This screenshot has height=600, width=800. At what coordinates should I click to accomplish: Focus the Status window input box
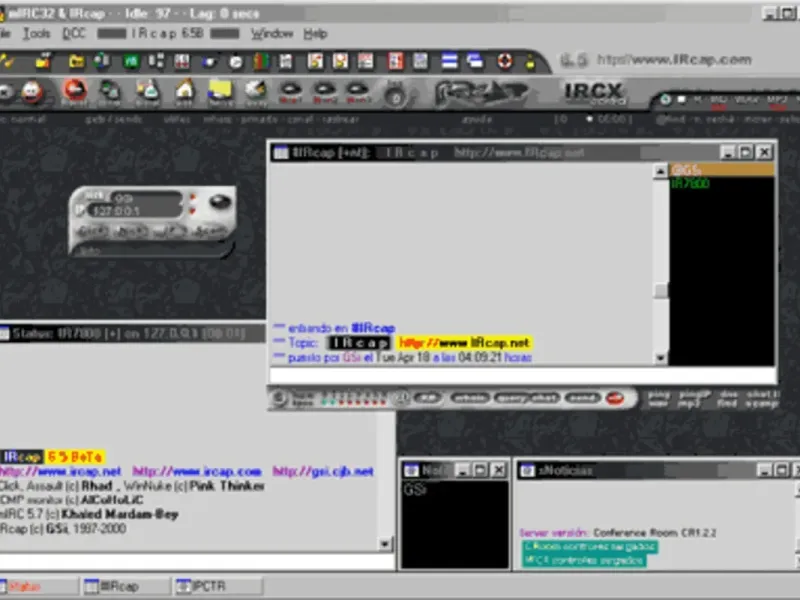(197, 561)
